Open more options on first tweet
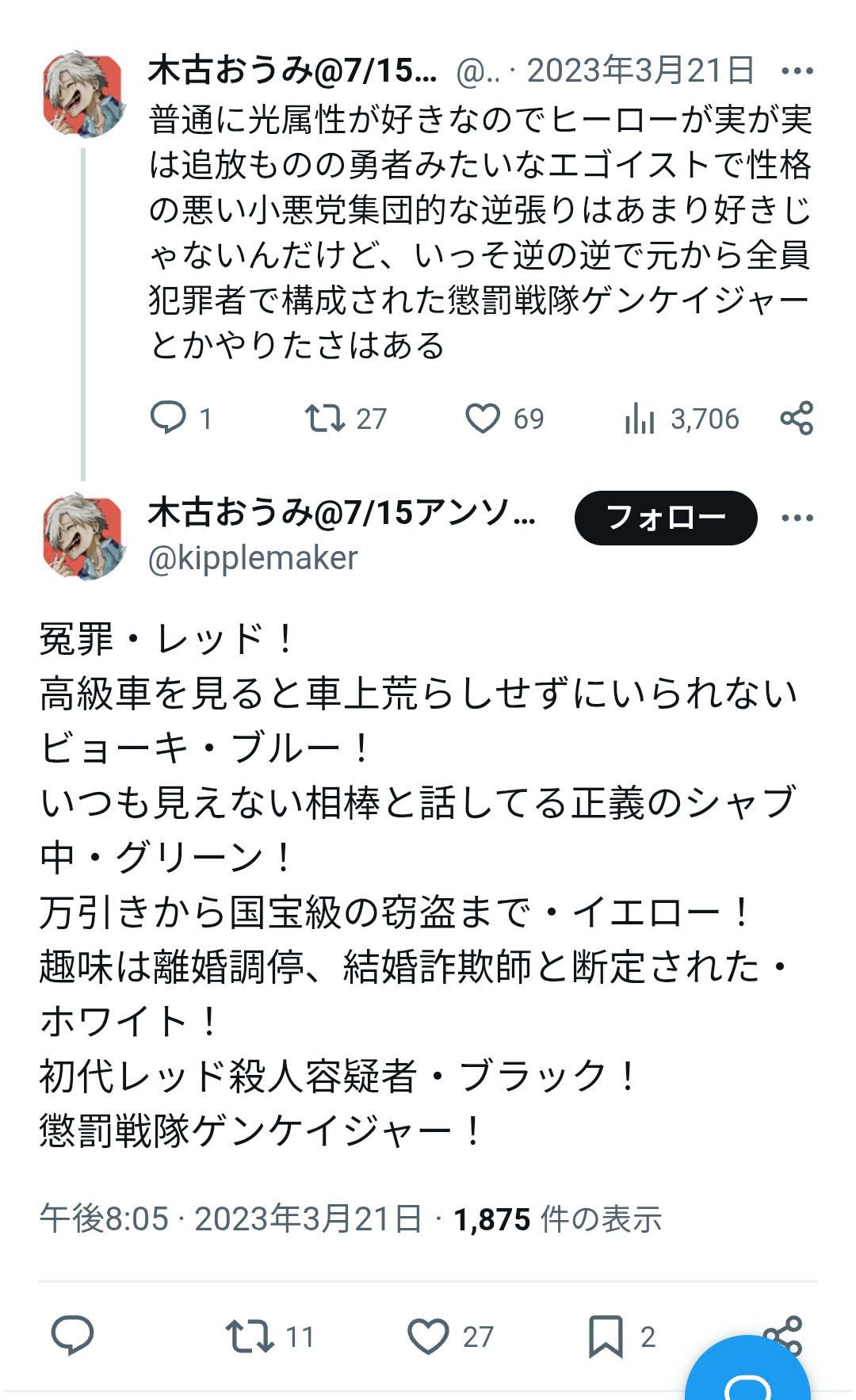 [797, 71]
